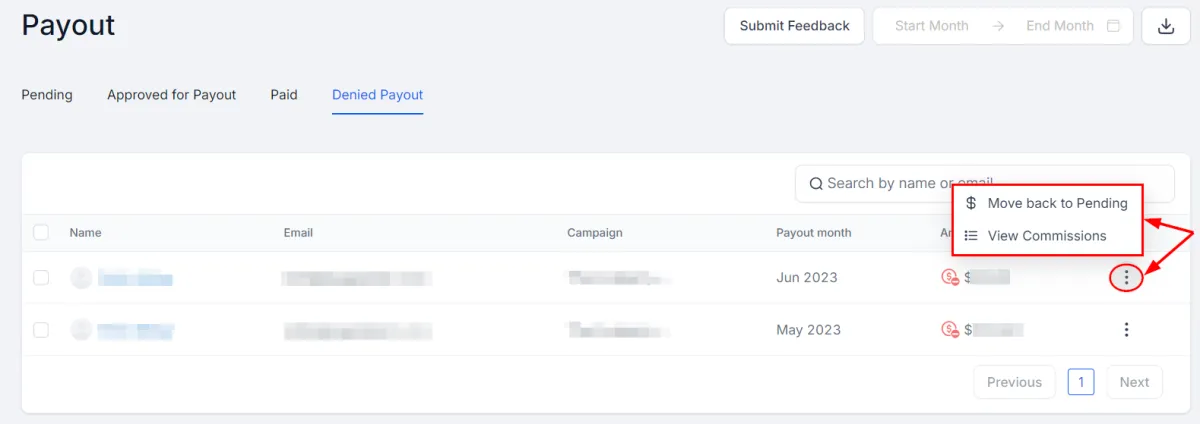1200x424 pixels.
Task: Open the calendar icon in date range
Action: 1113,26
